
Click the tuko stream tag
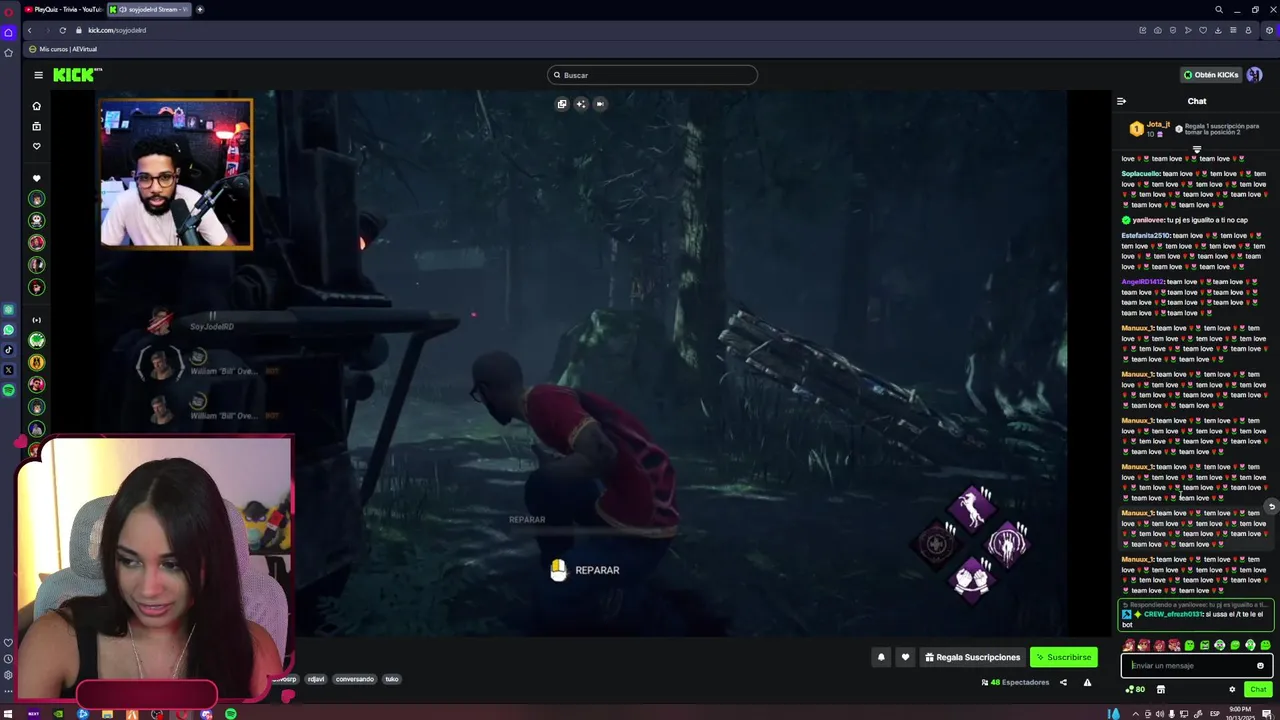point(392,679)
